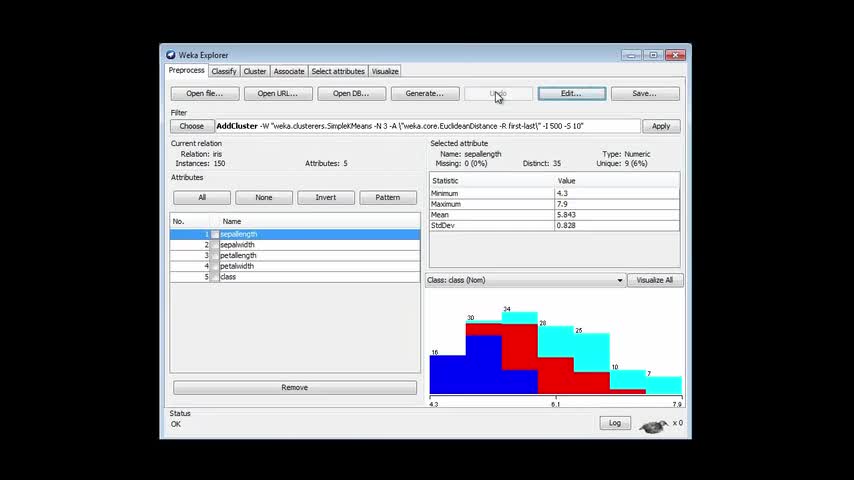Tick the petalwidth attribute checkbox

215,266
